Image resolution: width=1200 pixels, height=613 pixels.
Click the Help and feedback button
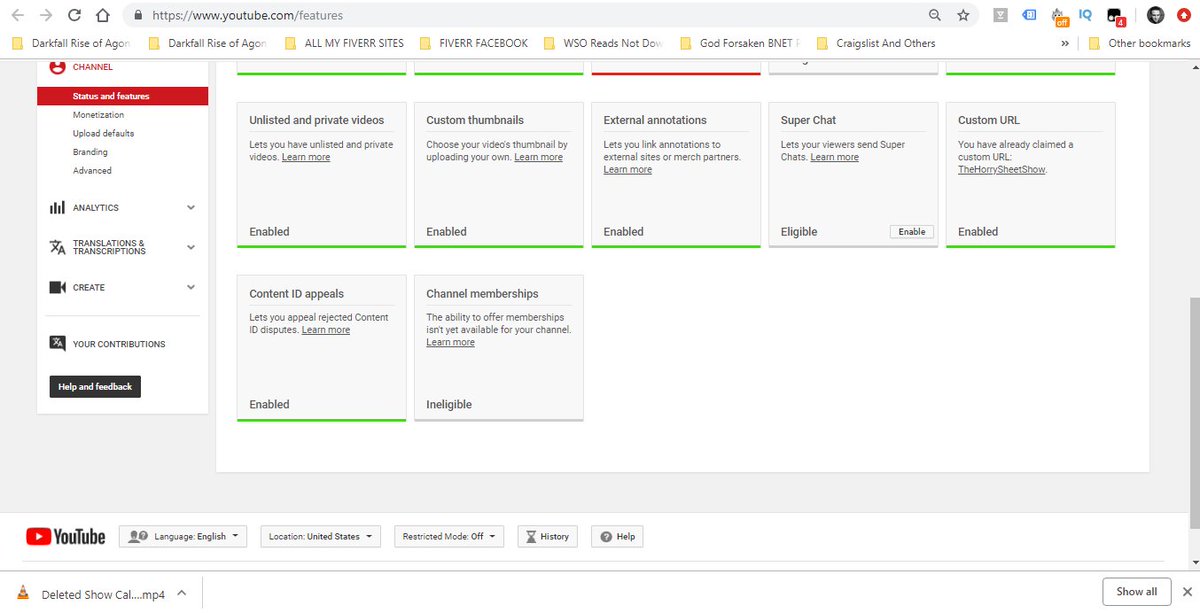click(95, 387)
